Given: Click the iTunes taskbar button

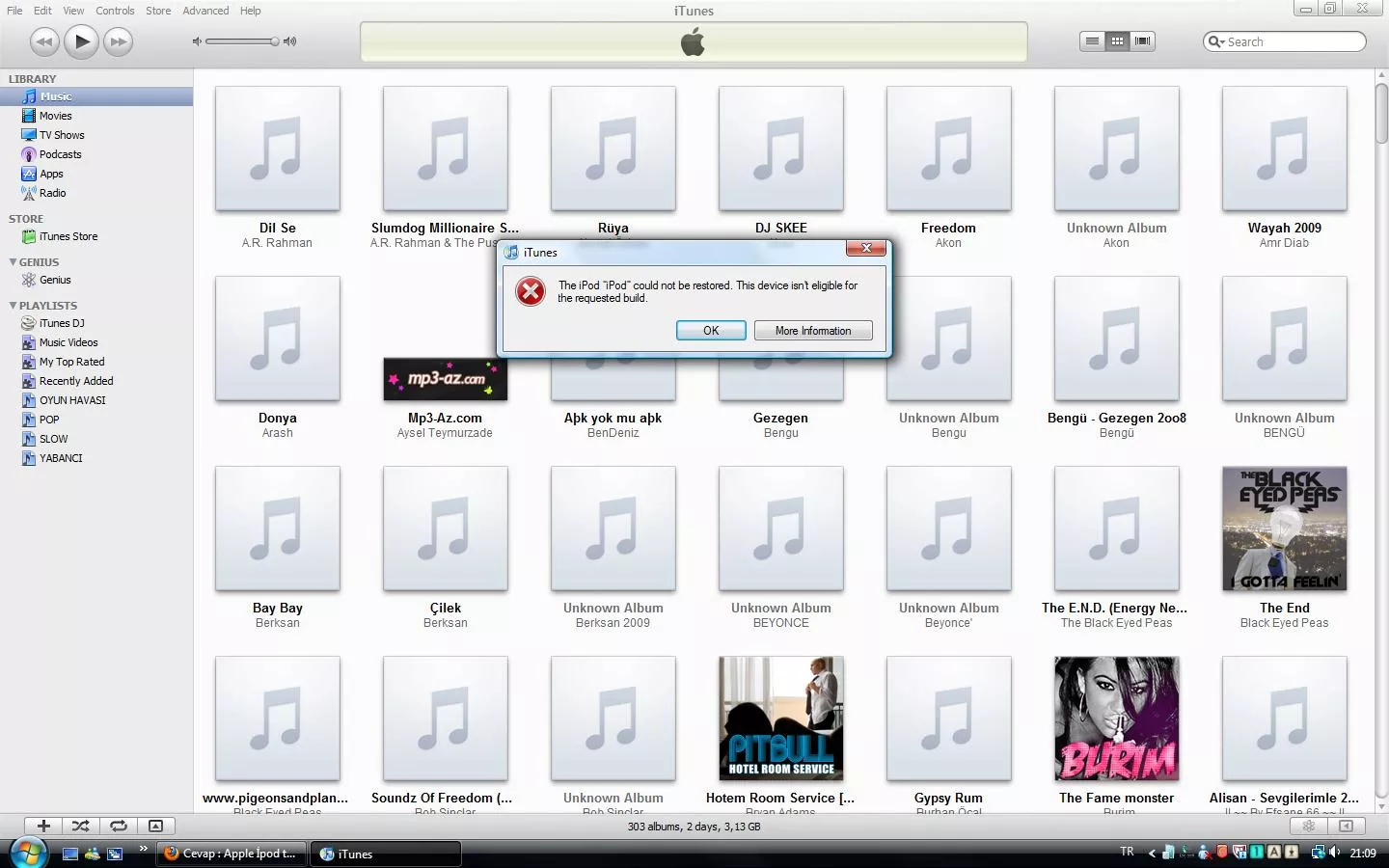Looking at the screenshot, I should (x=386, y=854).
